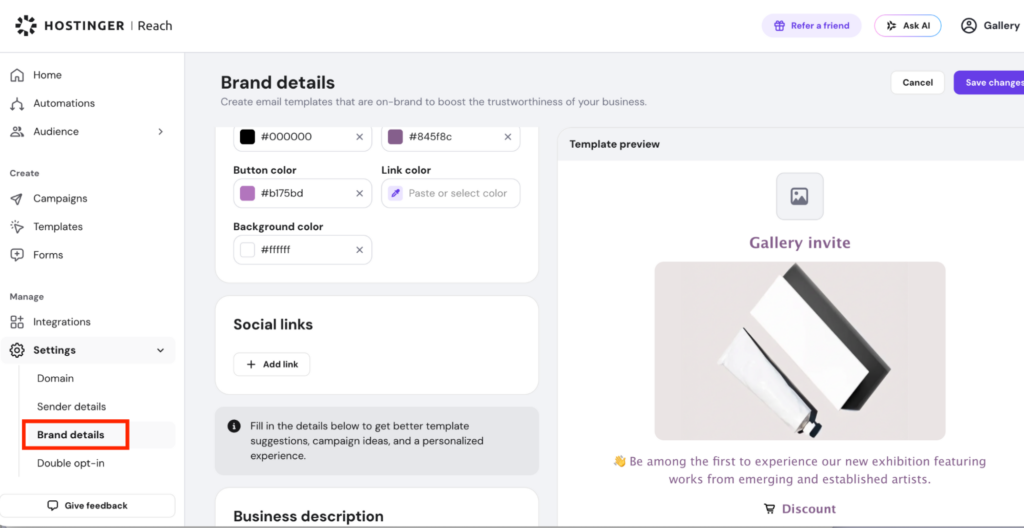Select the Automations sidebar icon
1024x528 pixels.
18,103
